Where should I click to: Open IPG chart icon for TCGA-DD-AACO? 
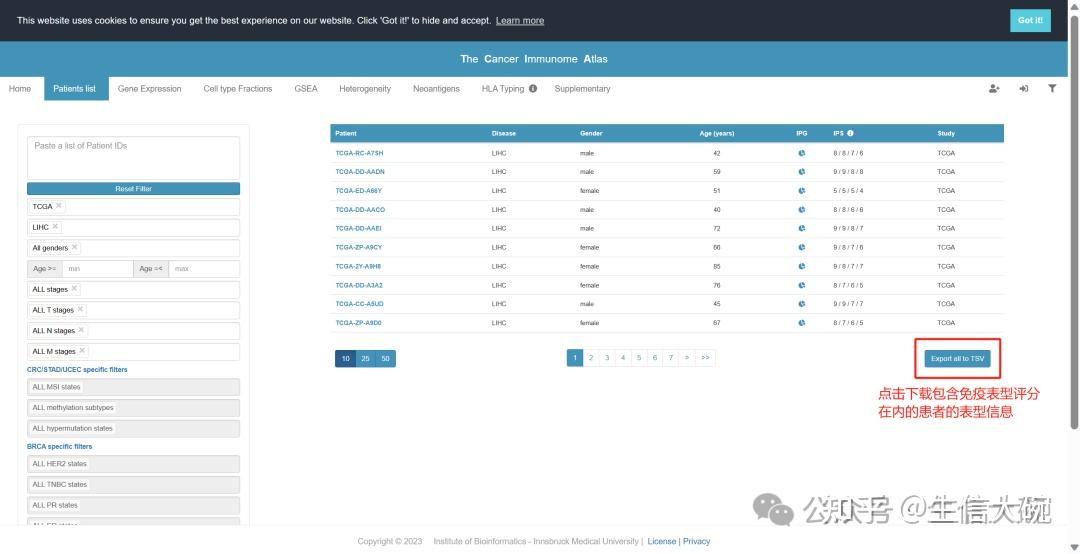pyautogui.click(x=802, y=209)
